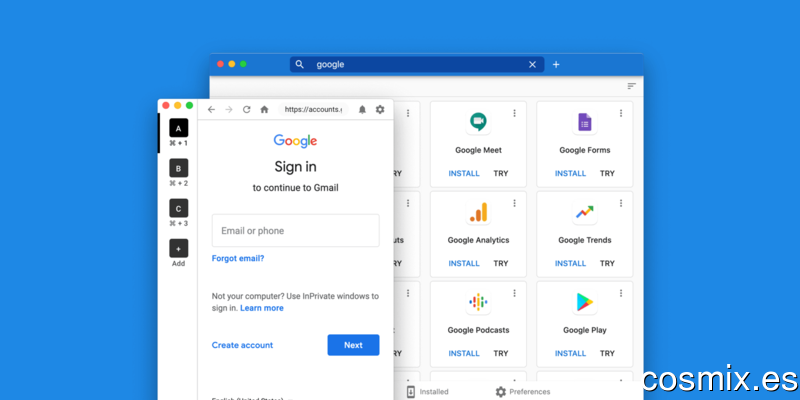Open the Preferences tab

(x=523, y=392)
